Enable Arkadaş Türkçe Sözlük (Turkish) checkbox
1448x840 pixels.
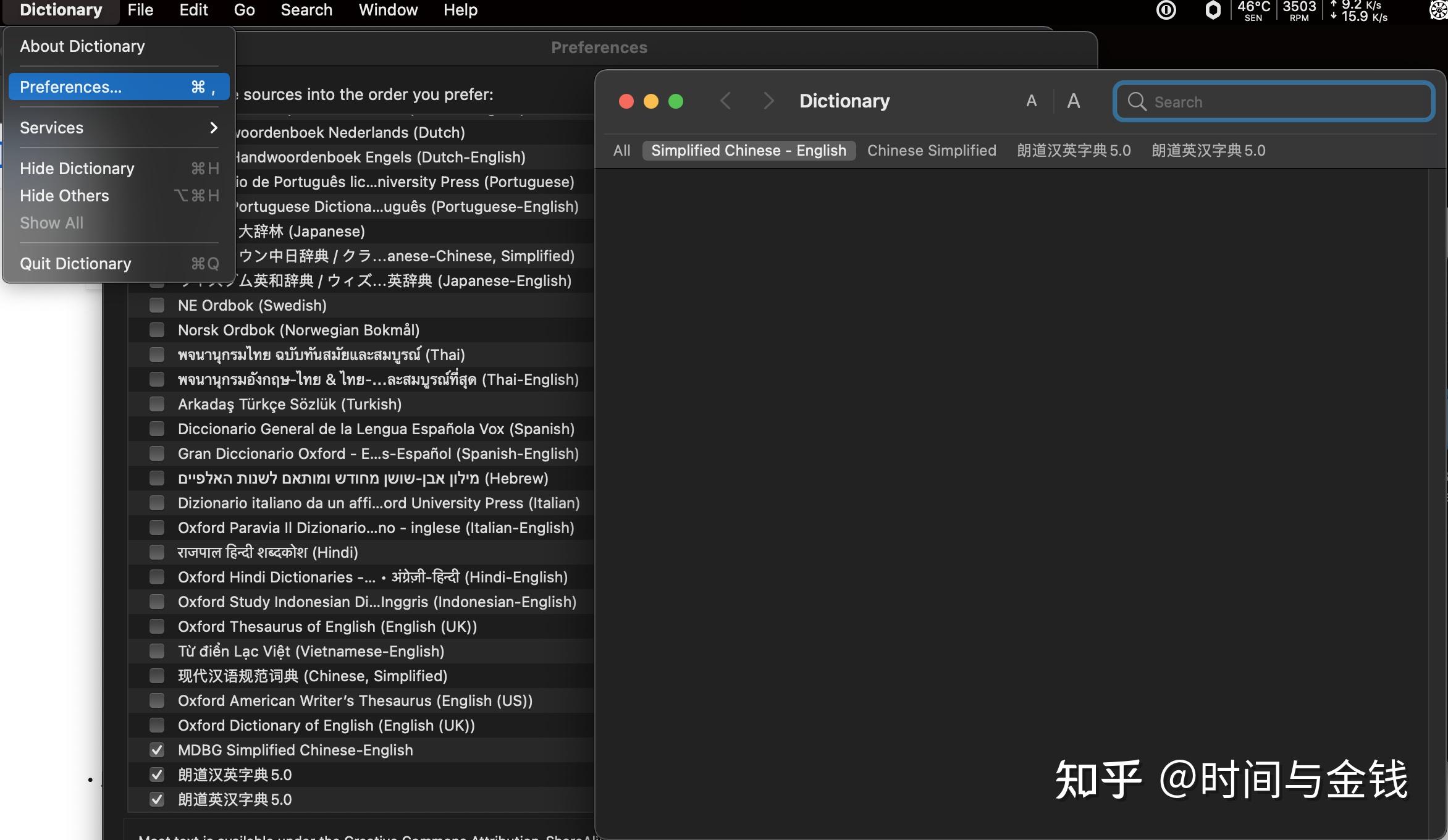pyautogui.click(x=157, y=404)
